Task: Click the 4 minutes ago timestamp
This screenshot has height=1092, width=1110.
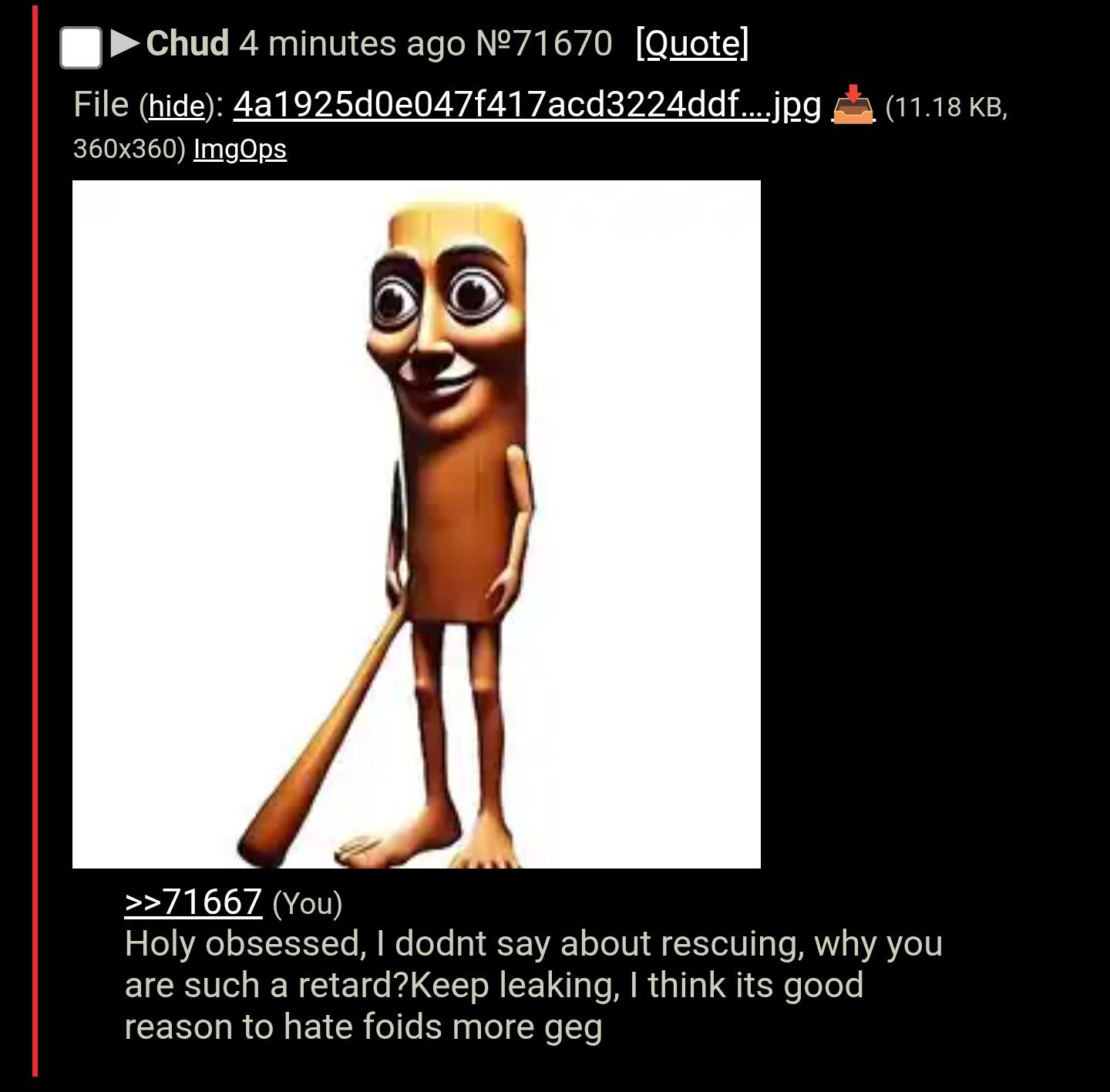Action: click(x=352, y=43)
